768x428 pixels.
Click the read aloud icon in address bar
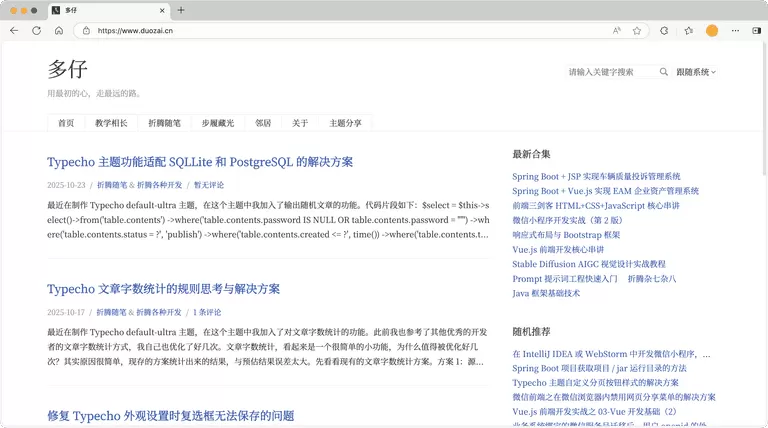617,31
